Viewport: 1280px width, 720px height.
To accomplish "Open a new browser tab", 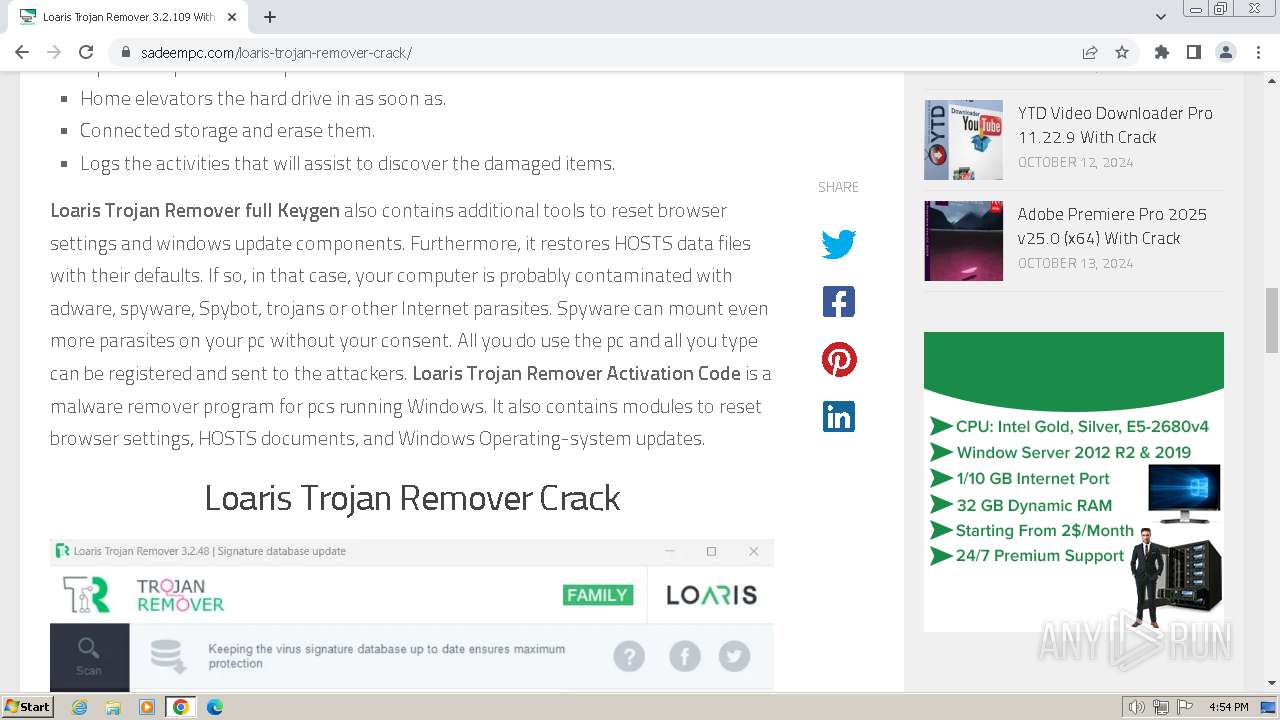I will (270, 17).
